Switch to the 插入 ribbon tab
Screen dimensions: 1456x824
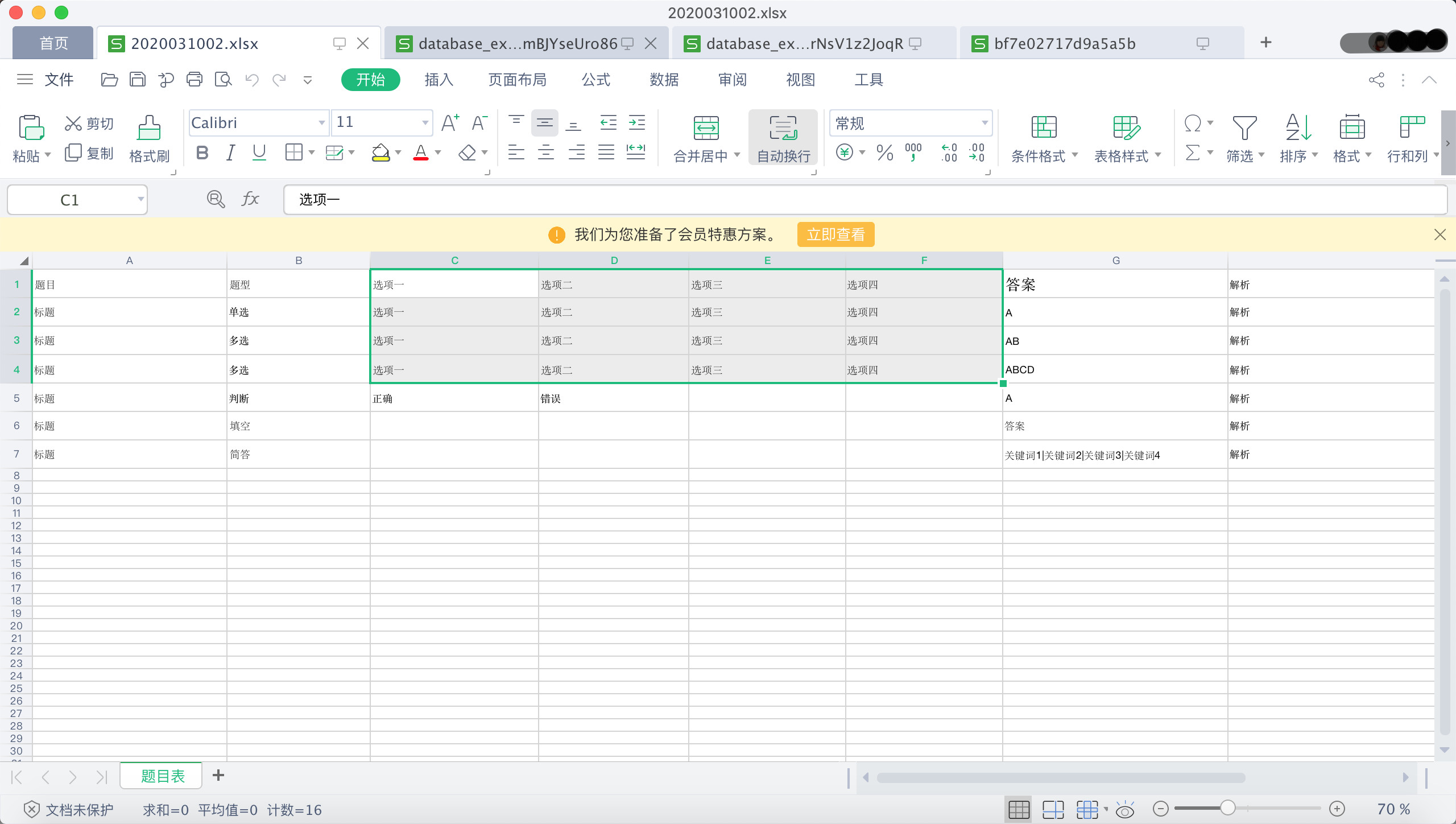pyautogui.click(x=439, y=80)
